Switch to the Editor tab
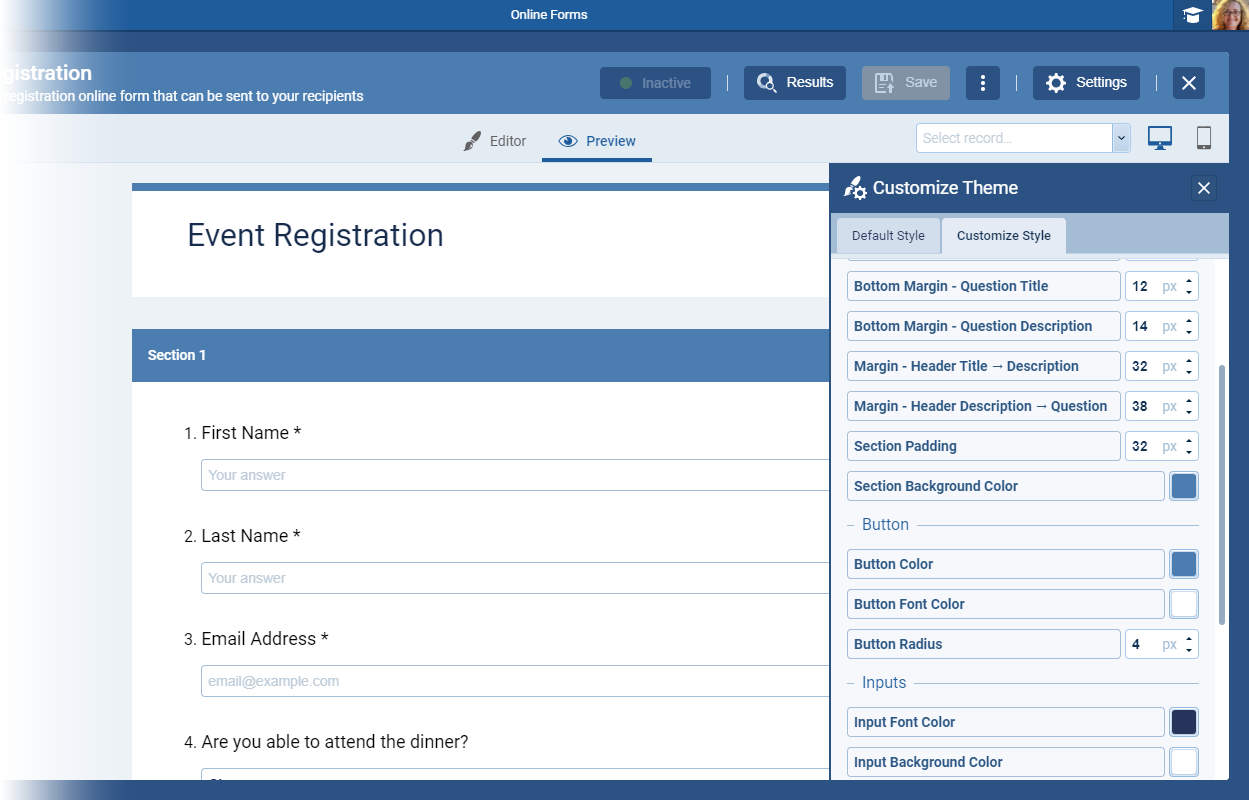1249x800 pixels. (x=495, y=141)
